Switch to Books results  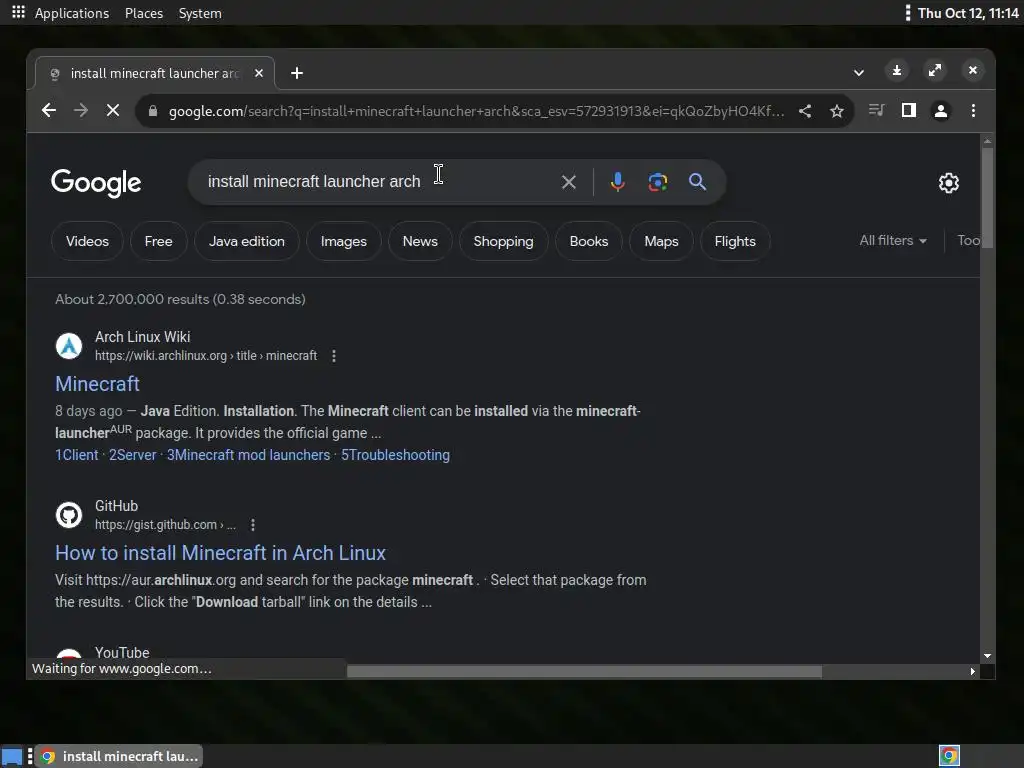[x=588, y=242]
